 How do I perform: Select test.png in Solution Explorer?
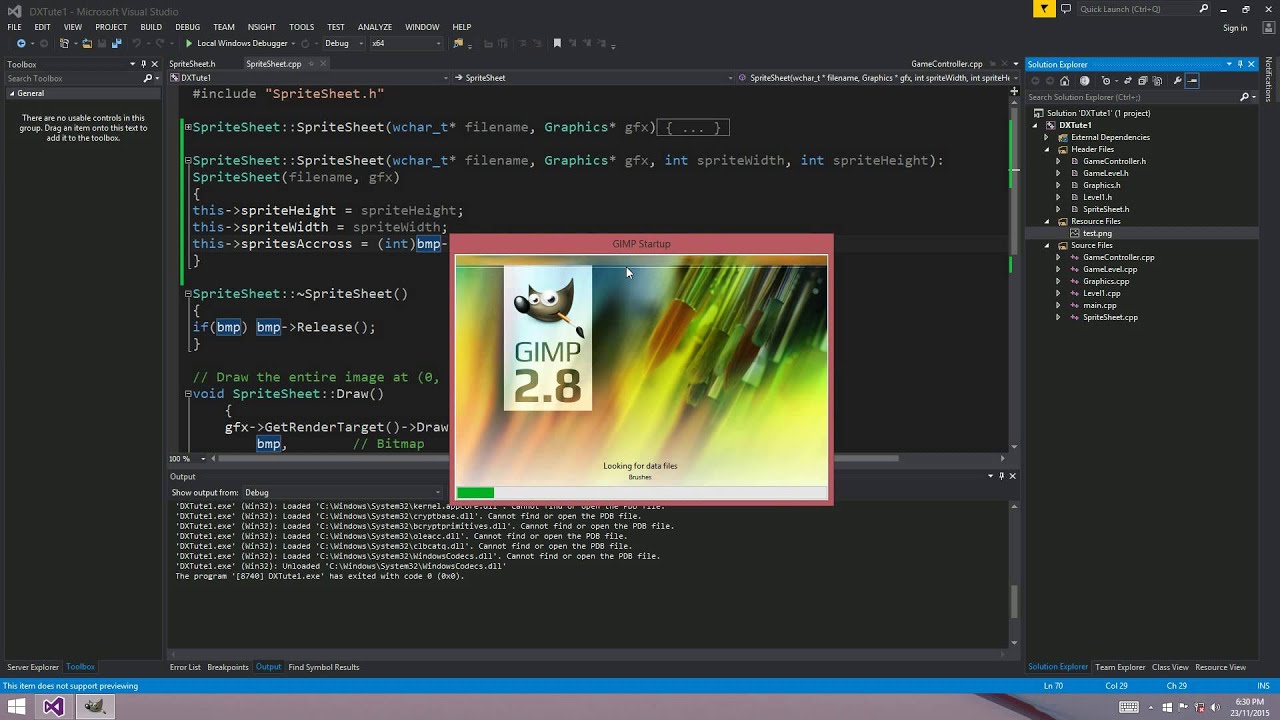point(1097,233)
